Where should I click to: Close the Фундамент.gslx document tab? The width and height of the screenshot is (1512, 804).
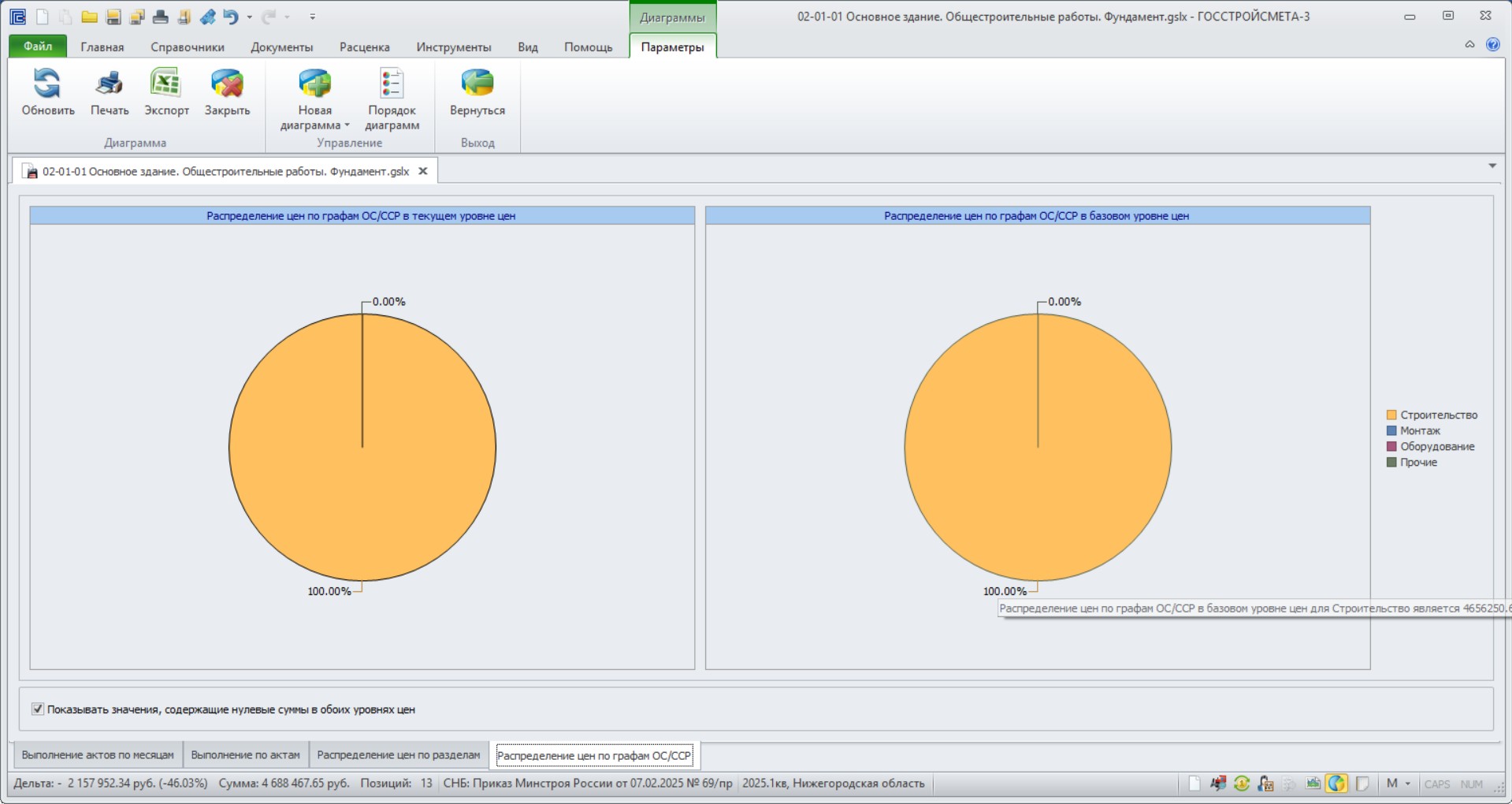click(x=423, y=171)
